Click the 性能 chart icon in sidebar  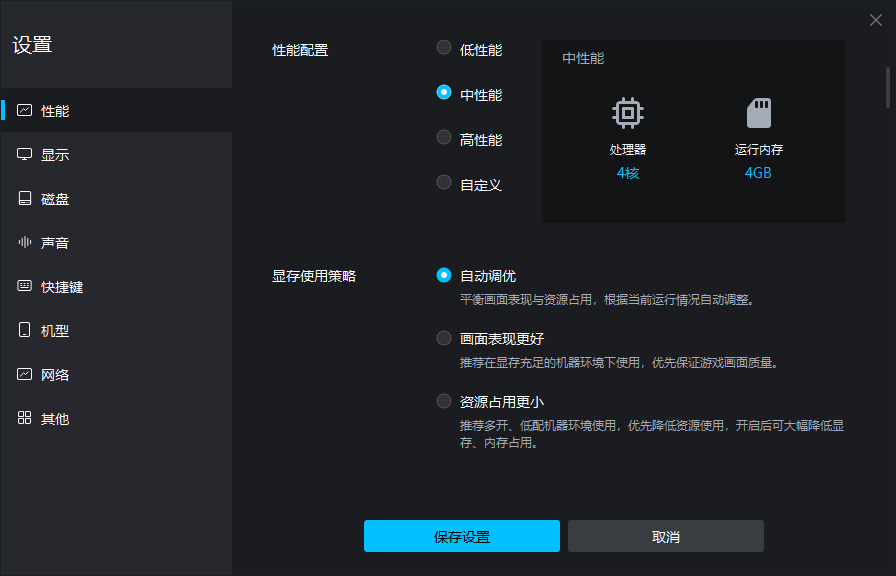click(25, 110)
